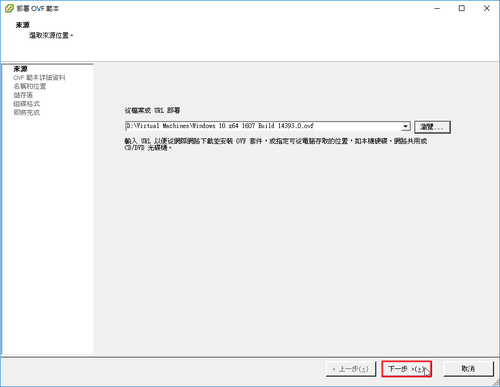The height and width of the screenshot is (387, 500).
Task: Maximize the 部署 OVF 範本 window
Action: (x=462, y=8)
